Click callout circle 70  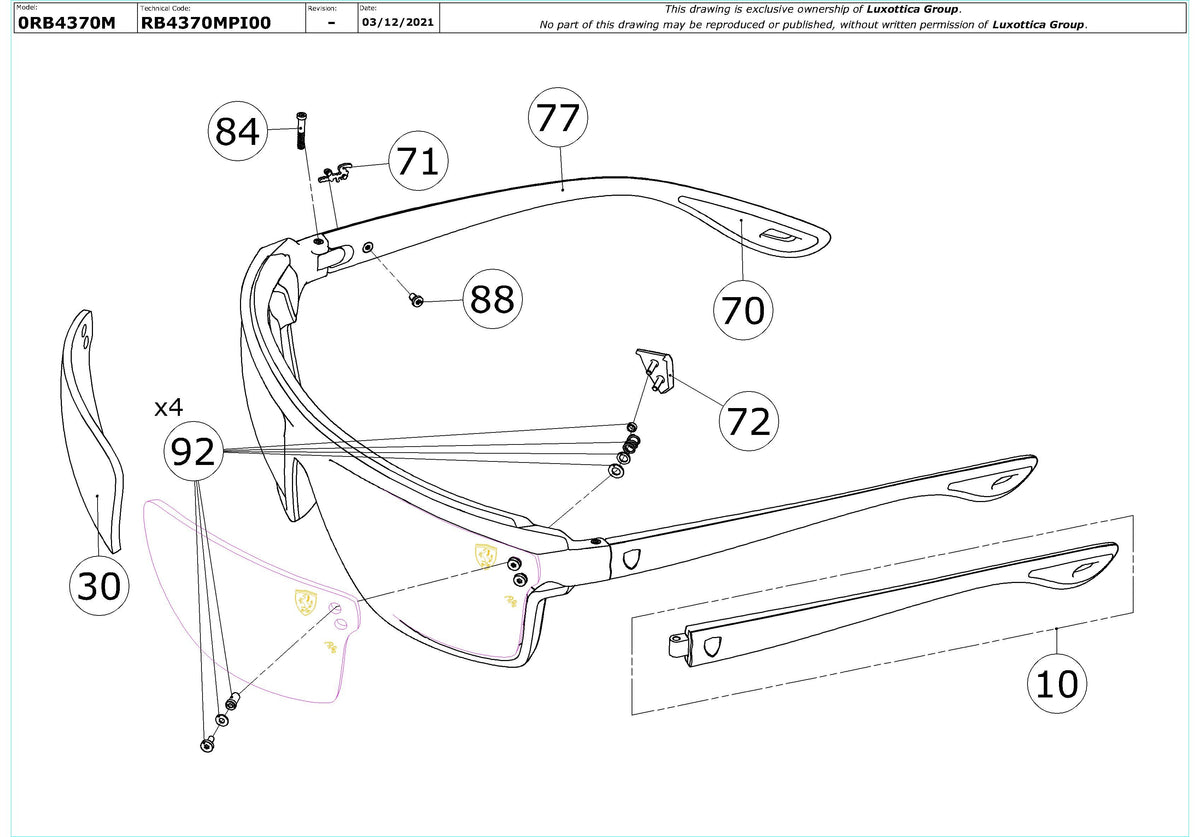[742, 310]
